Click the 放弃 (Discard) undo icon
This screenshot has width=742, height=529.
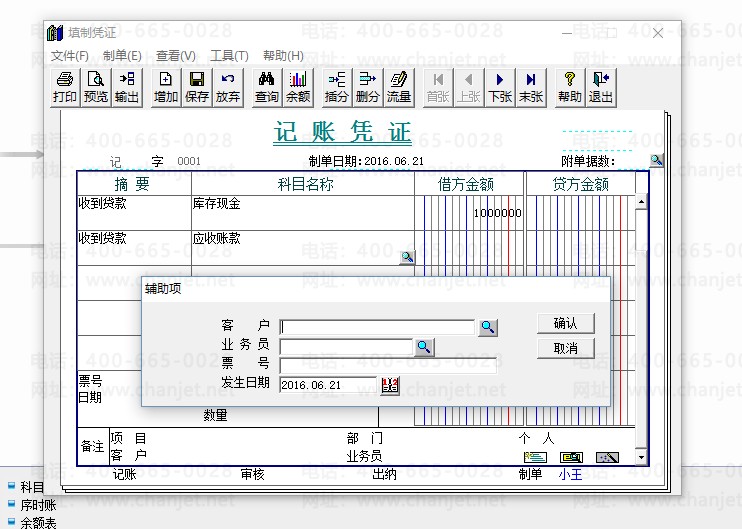(228, 87)
